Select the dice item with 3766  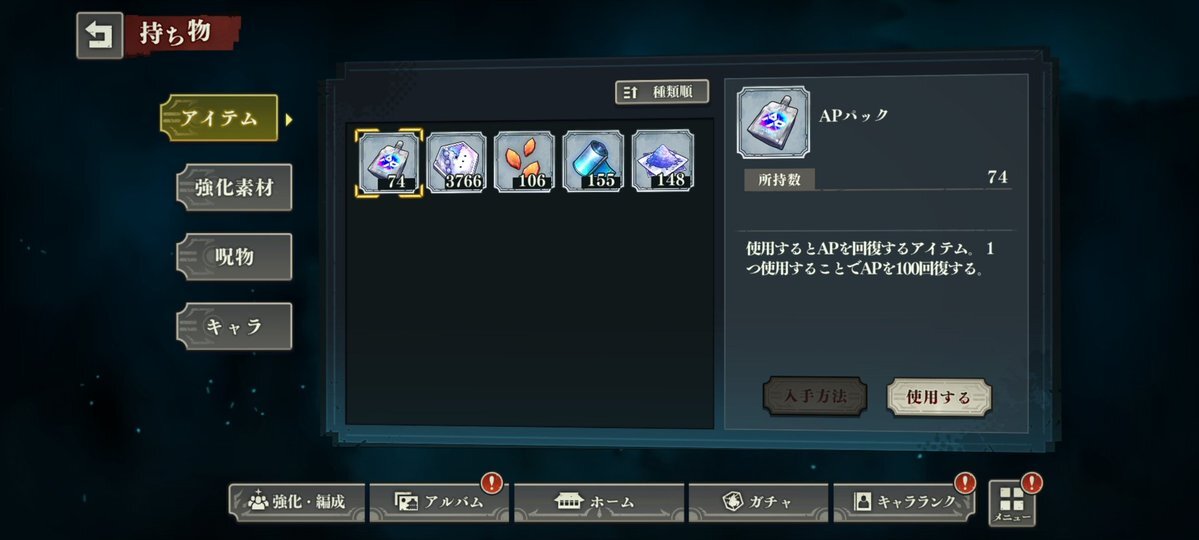[x=457, y=161]
